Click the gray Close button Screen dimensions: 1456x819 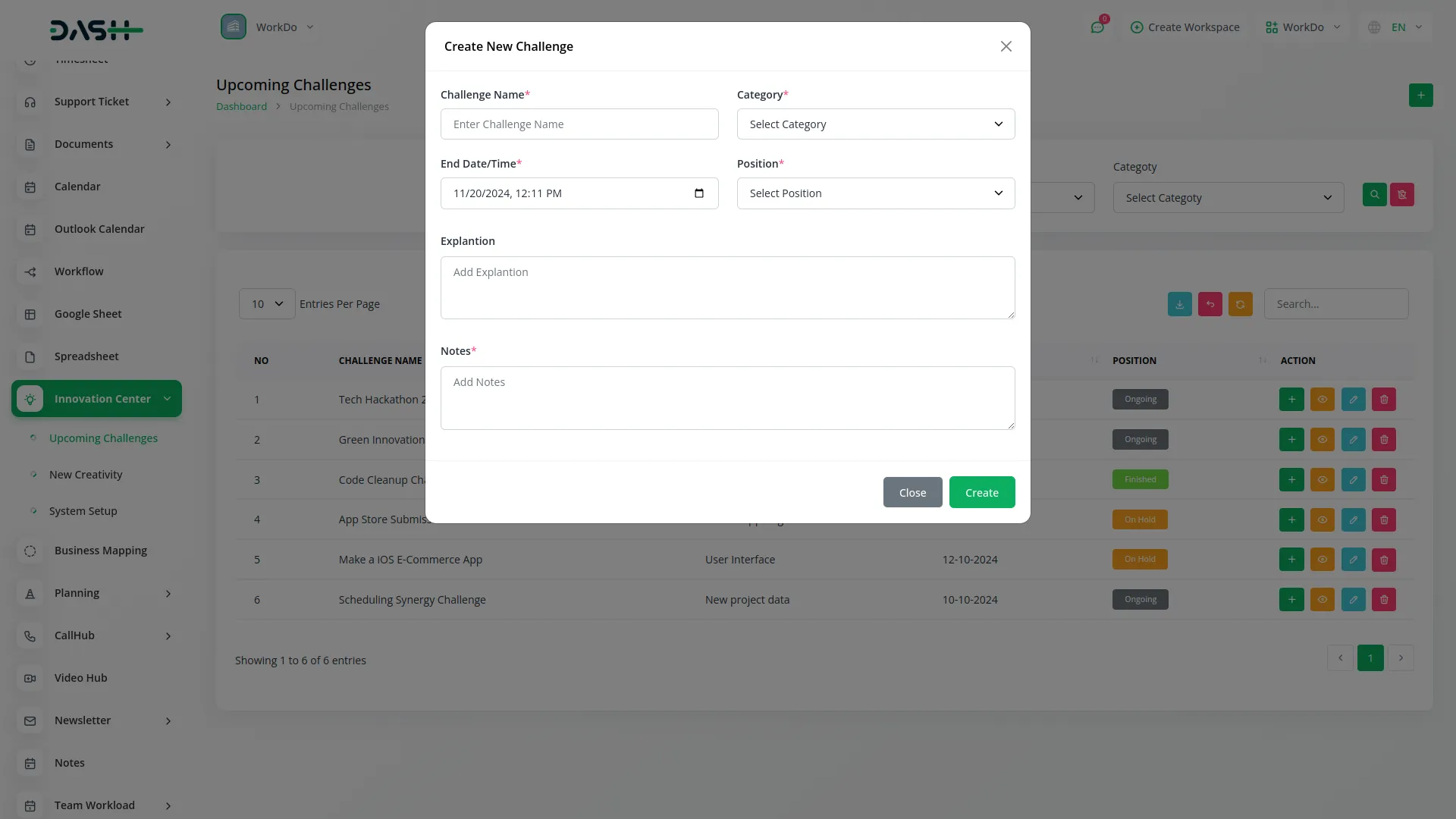[912, 493]
